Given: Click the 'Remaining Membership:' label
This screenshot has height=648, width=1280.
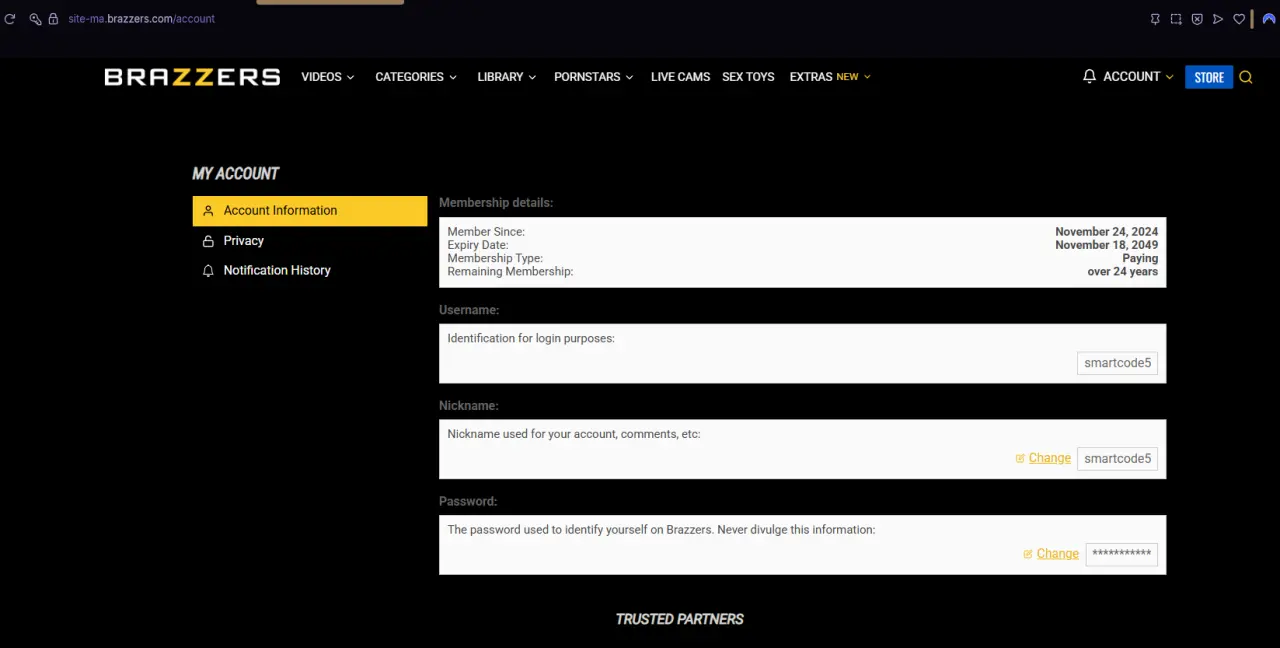Looking at the screenshot, I should click(x=510, y=272).
